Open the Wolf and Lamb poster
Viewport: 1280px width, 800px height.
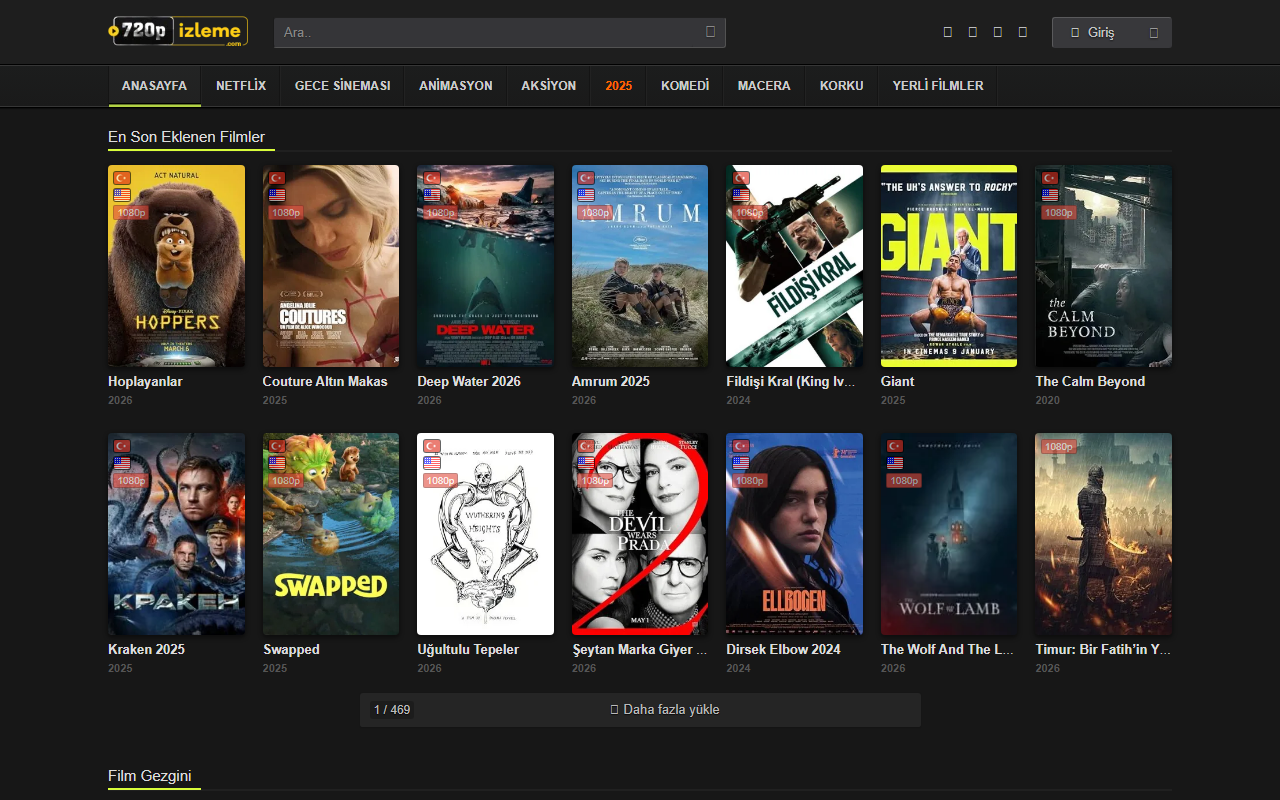click(x=949, y=534)
